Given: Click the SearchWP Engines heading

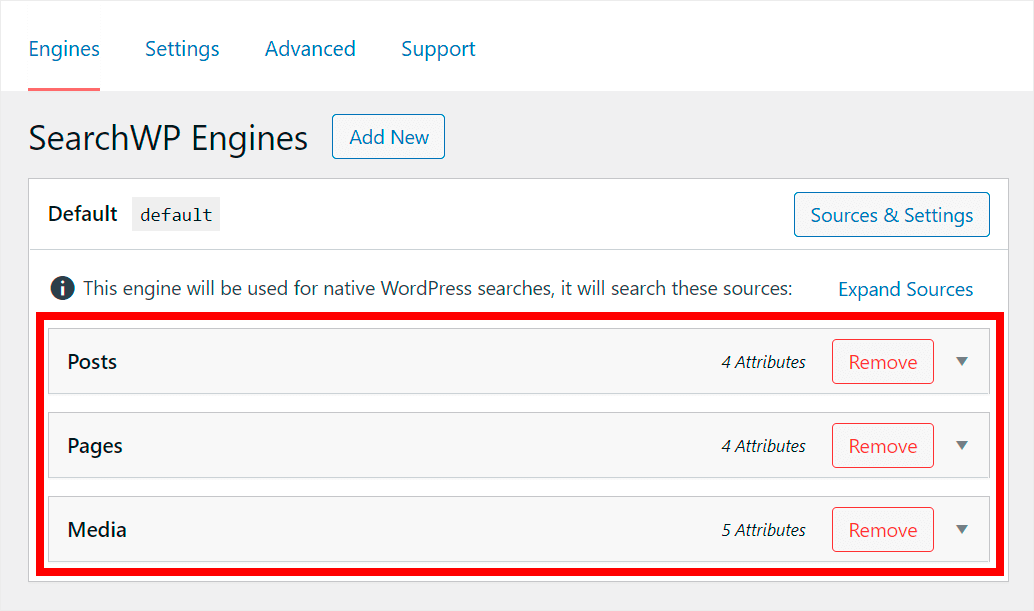Looking at the screenshot, I should coord(168,138).
